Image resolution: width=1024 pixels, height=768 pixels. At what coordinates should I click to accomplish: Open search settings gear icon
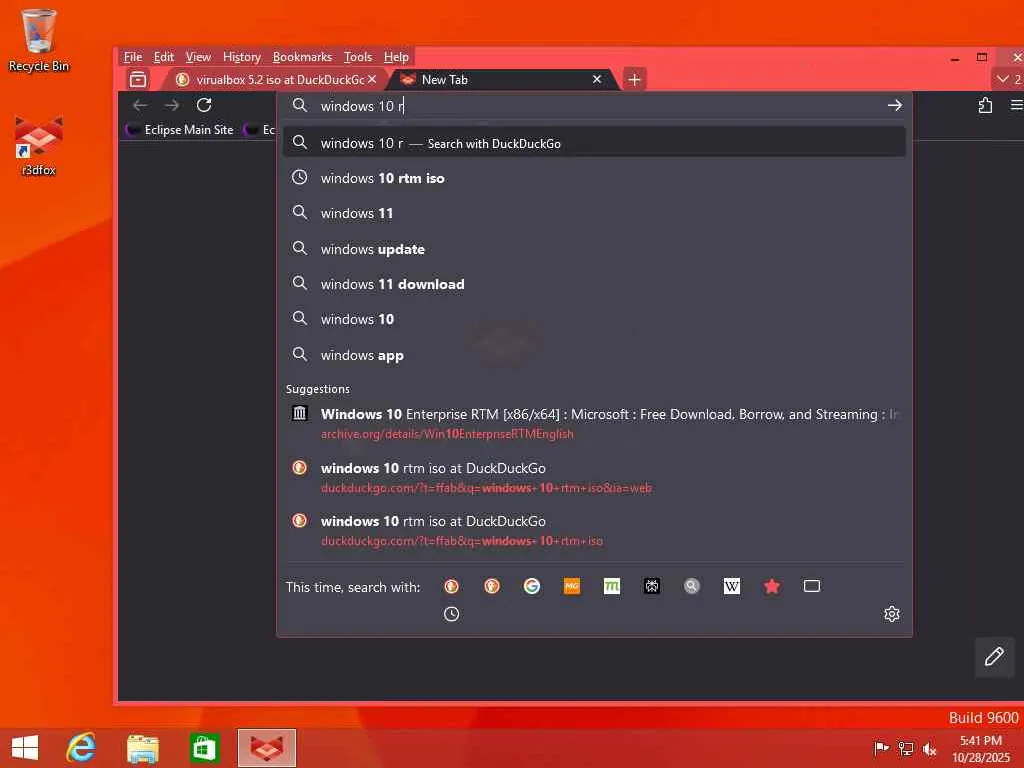(891, 614)
